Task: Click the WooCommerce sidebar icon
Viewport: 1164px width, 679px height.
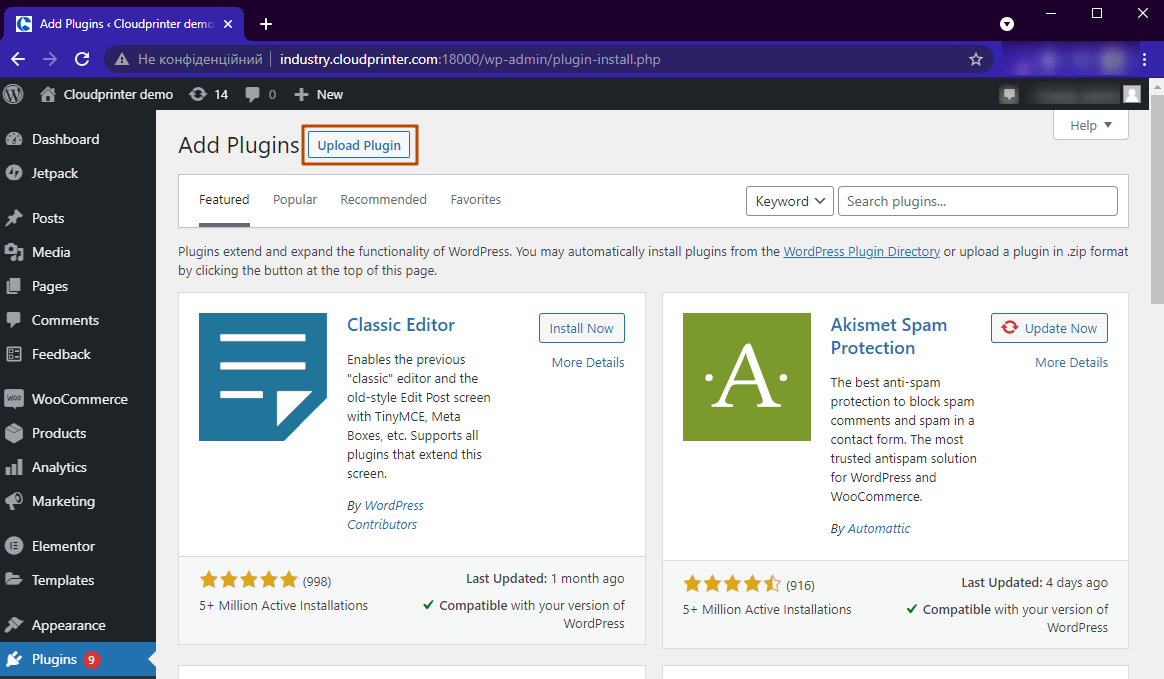Action: point(14,398)
